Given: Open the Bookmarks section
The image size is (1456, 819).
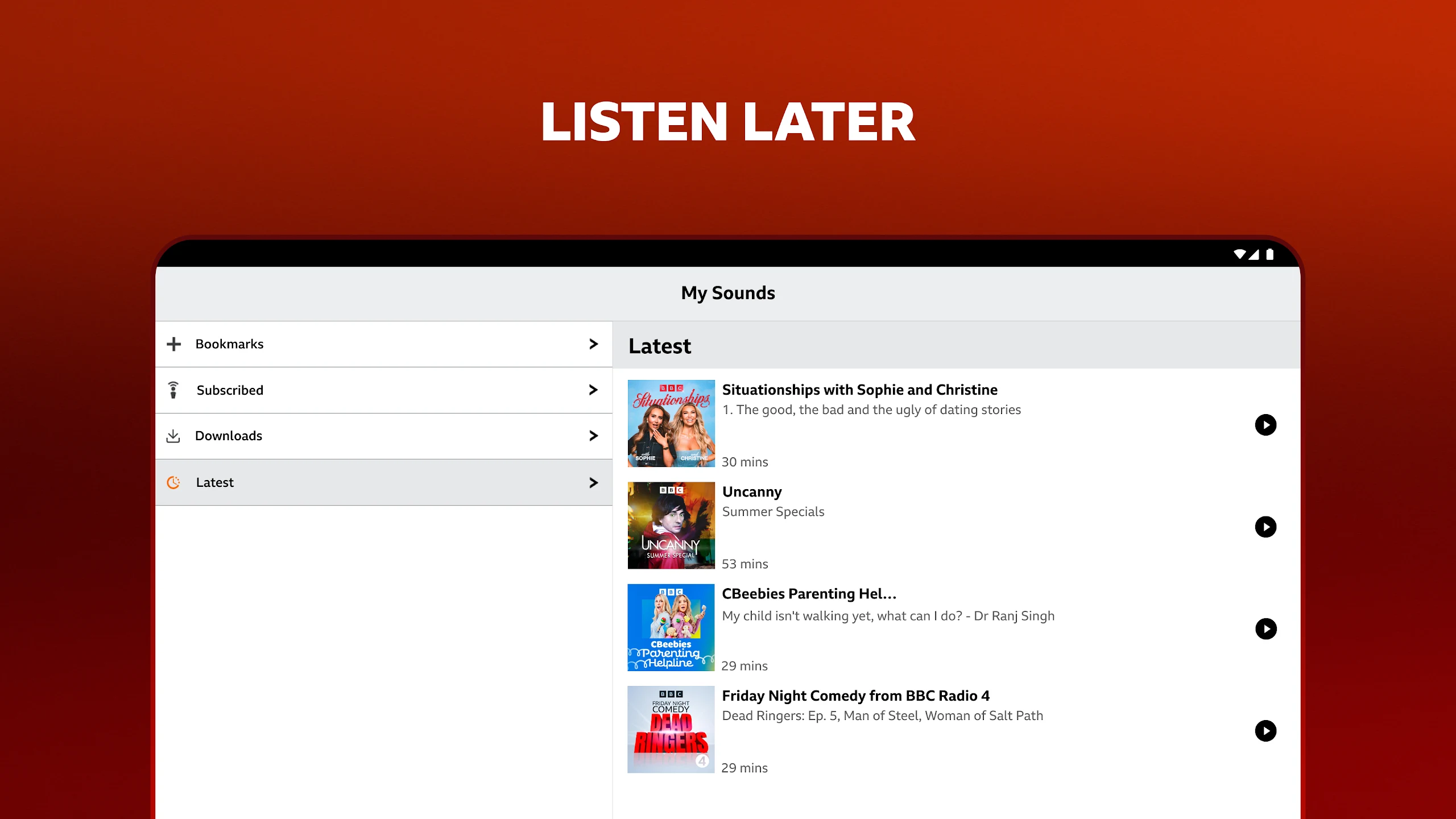Looking at the screenshot, I should click(x=384, y=344).
